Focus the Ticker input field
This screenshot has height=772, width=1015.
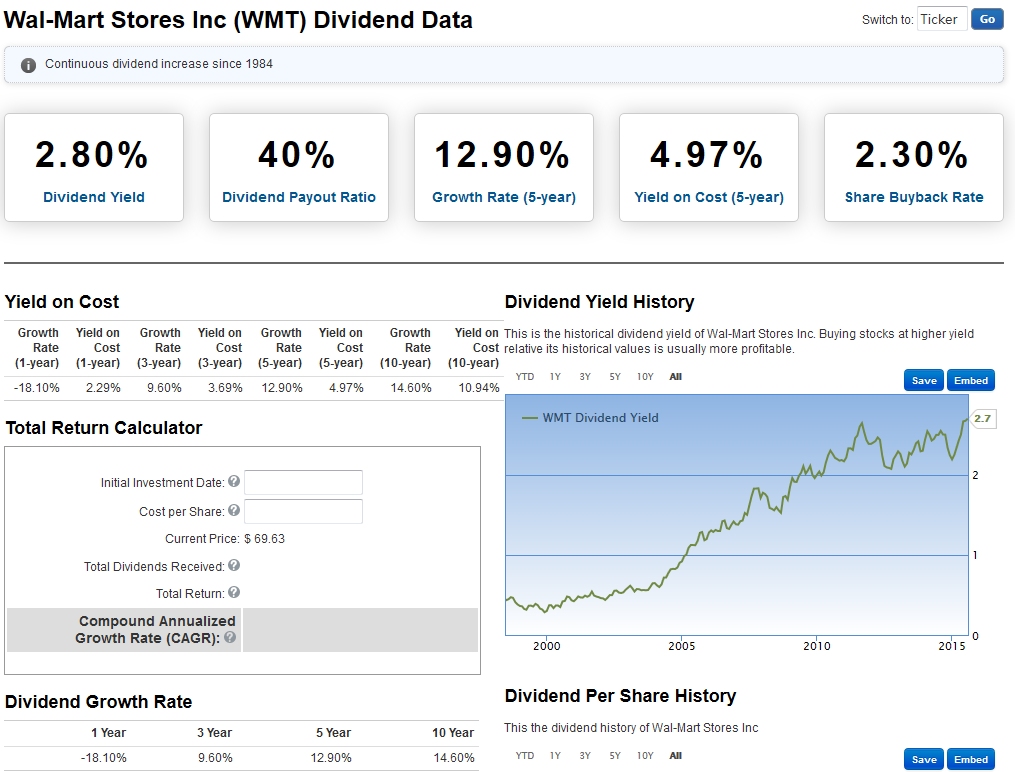pyautogui.click(x=942, y=19)
